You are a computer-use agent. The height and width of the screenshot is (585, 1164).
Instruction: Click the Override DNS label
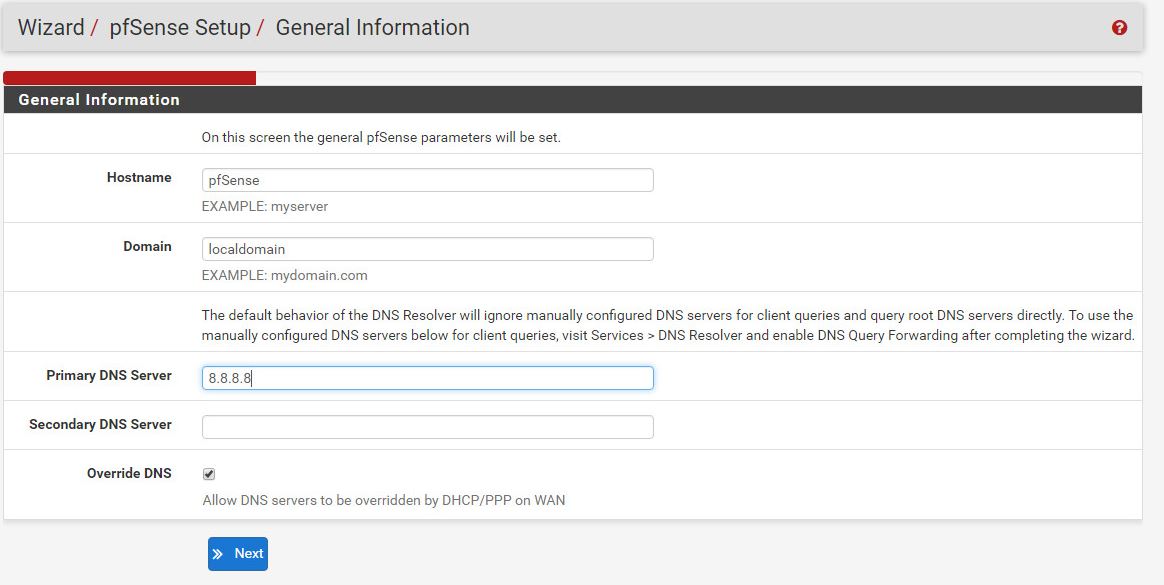pos(129,474)
